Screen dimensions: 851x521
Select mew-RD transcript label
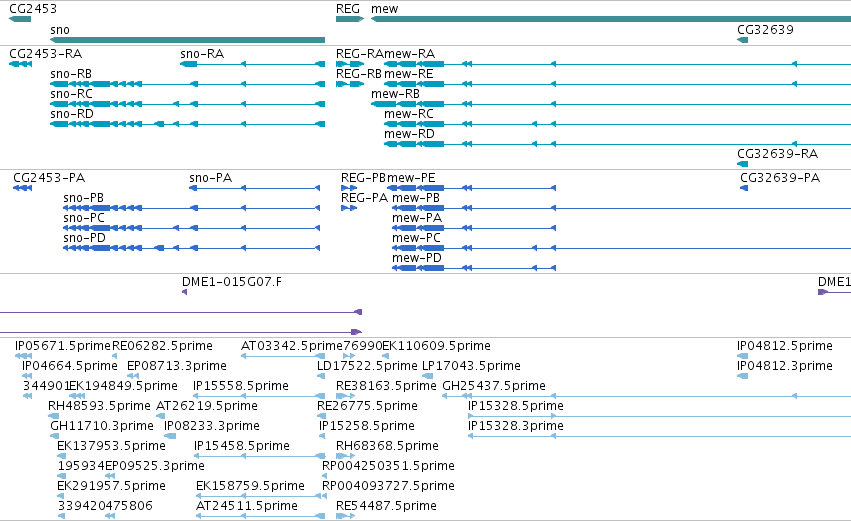click(410, 134)
